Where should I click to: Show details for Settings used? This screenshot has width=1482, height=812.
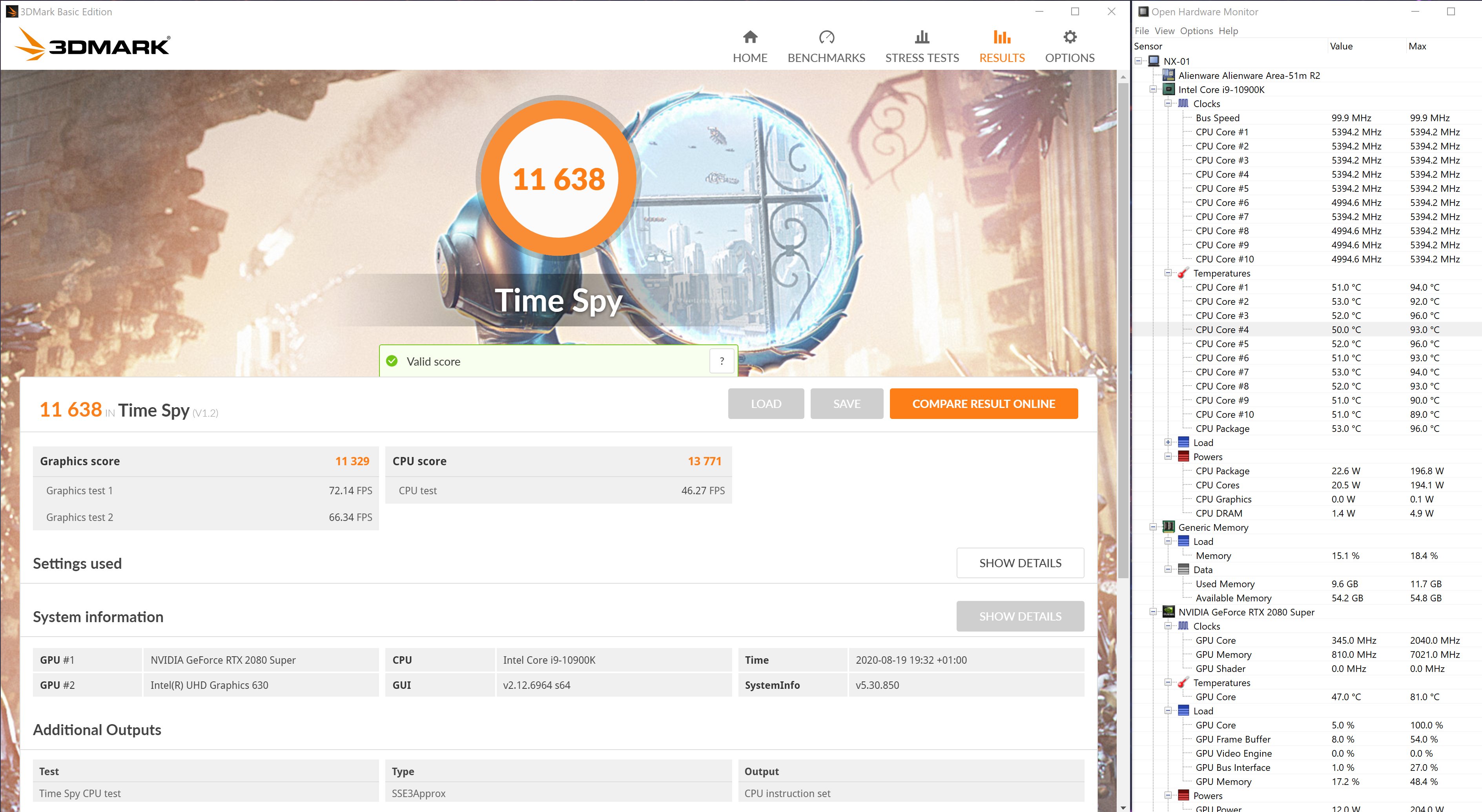pos(1020,563)
